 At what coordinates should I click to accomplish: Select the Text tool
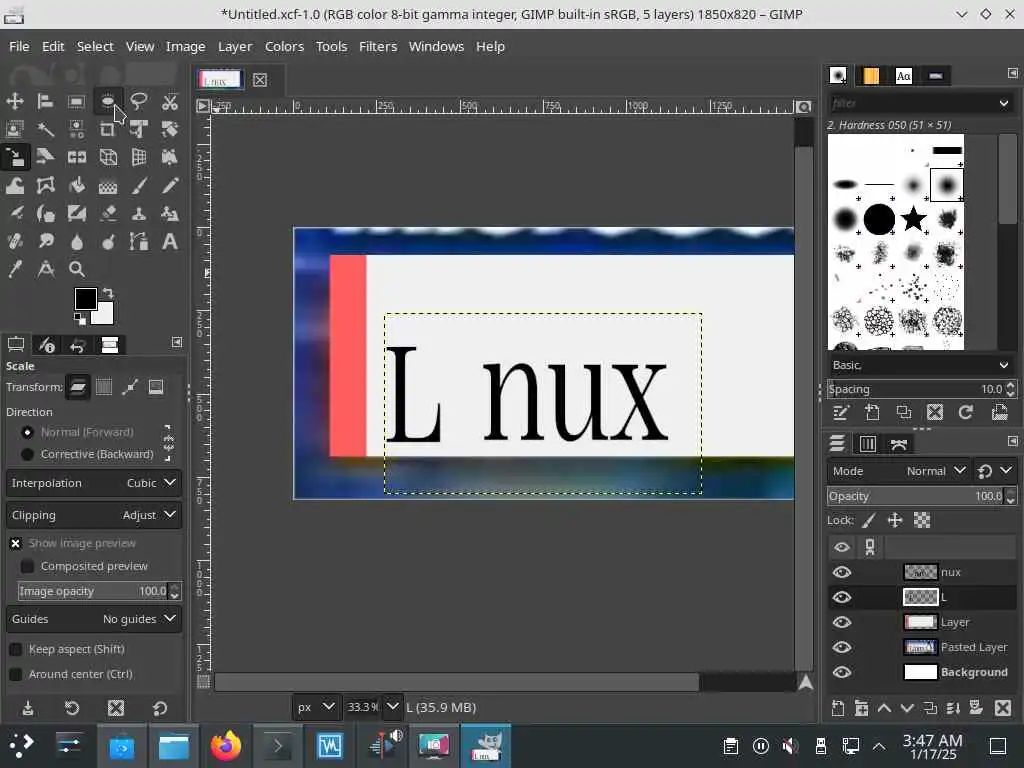click(x=170, y=242)
